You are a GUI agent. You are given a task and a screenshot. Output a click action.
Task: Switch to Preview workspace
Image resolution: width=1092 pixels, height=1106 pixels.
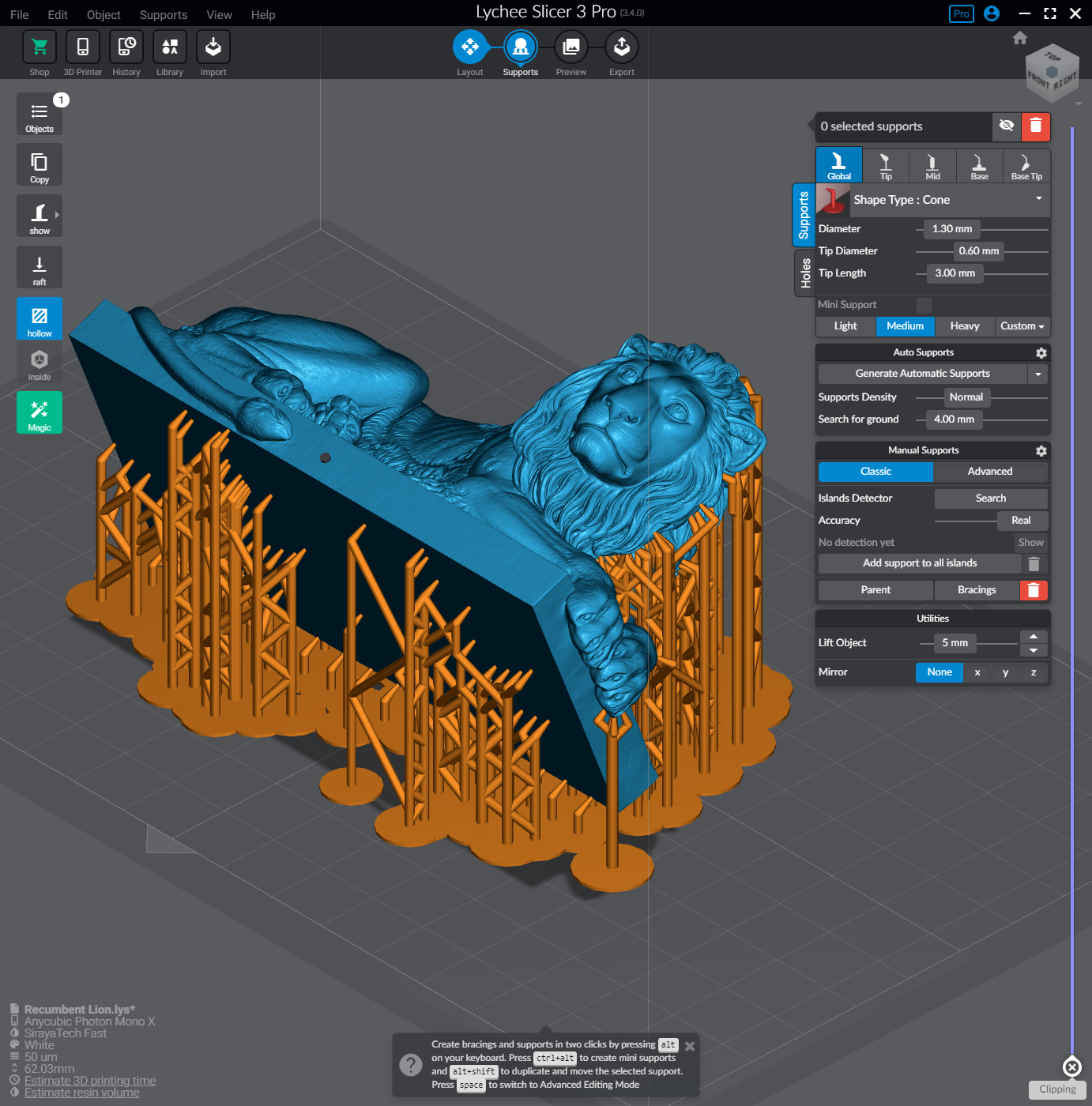(x=571, y=47)
